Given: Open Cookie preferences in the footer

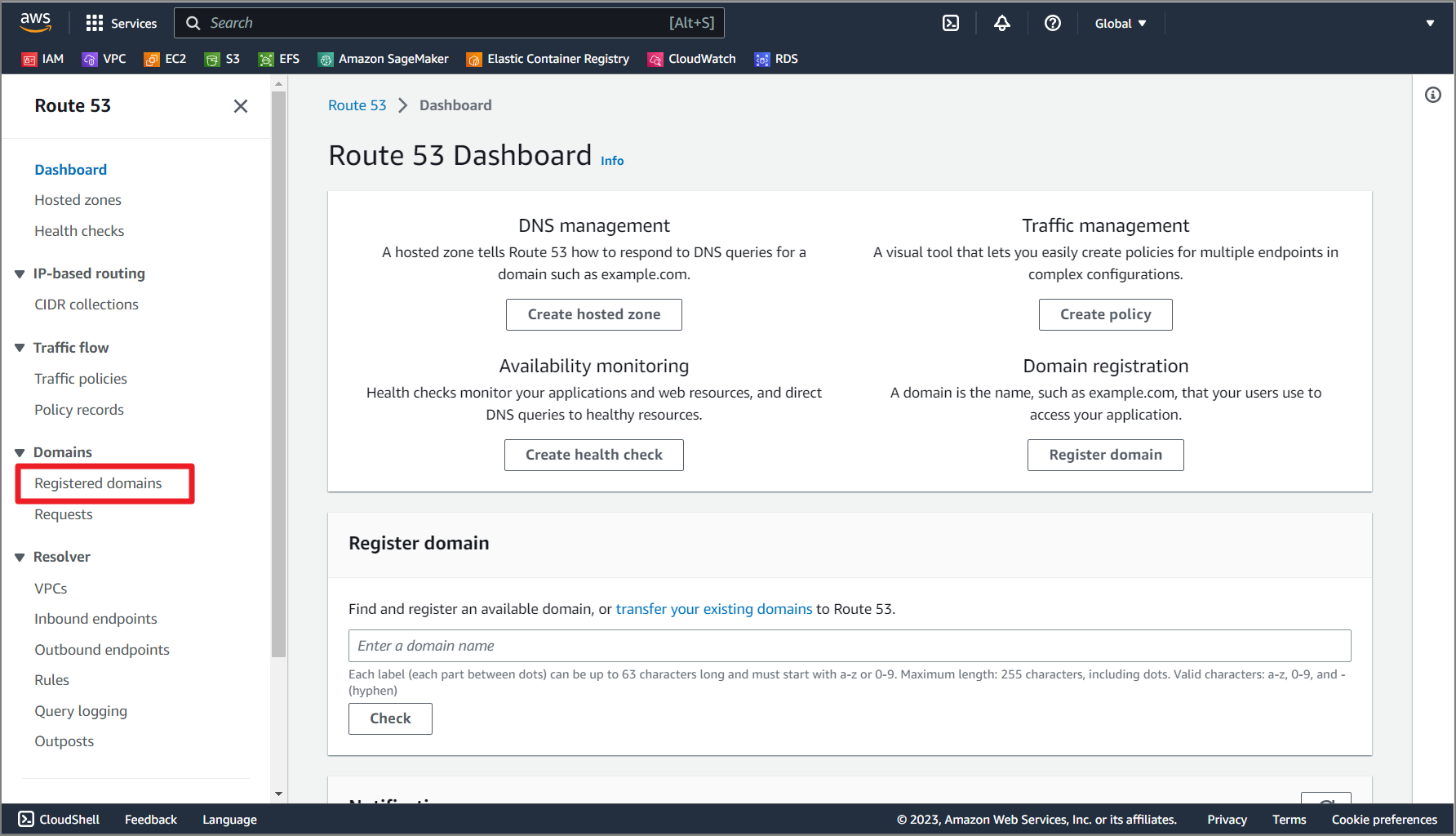Looking at the screenshot, I should [x=1384, y=819].
